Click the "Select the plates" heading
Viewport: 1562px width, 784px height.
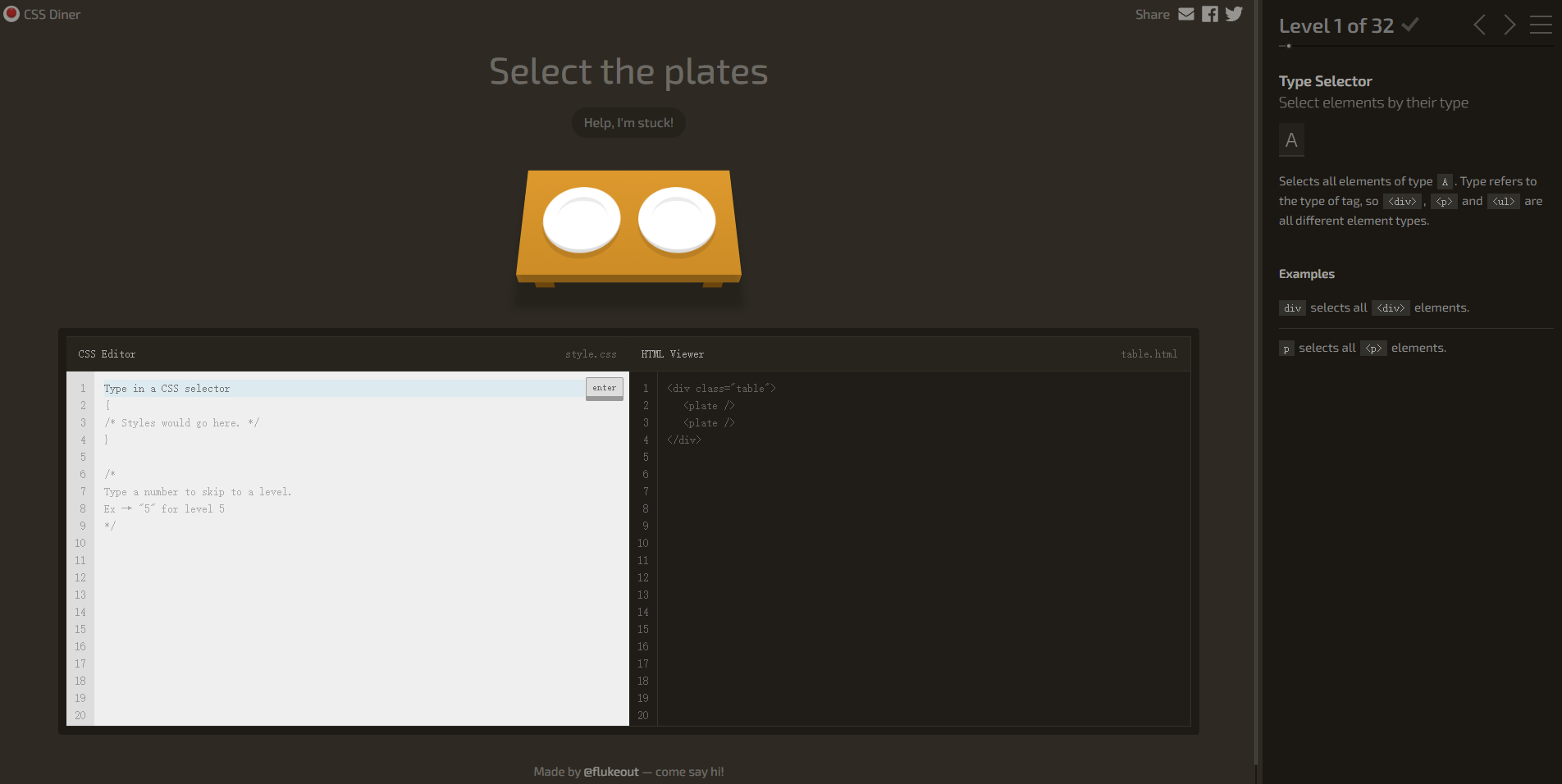pyautogui.click(x=628, y=71)
